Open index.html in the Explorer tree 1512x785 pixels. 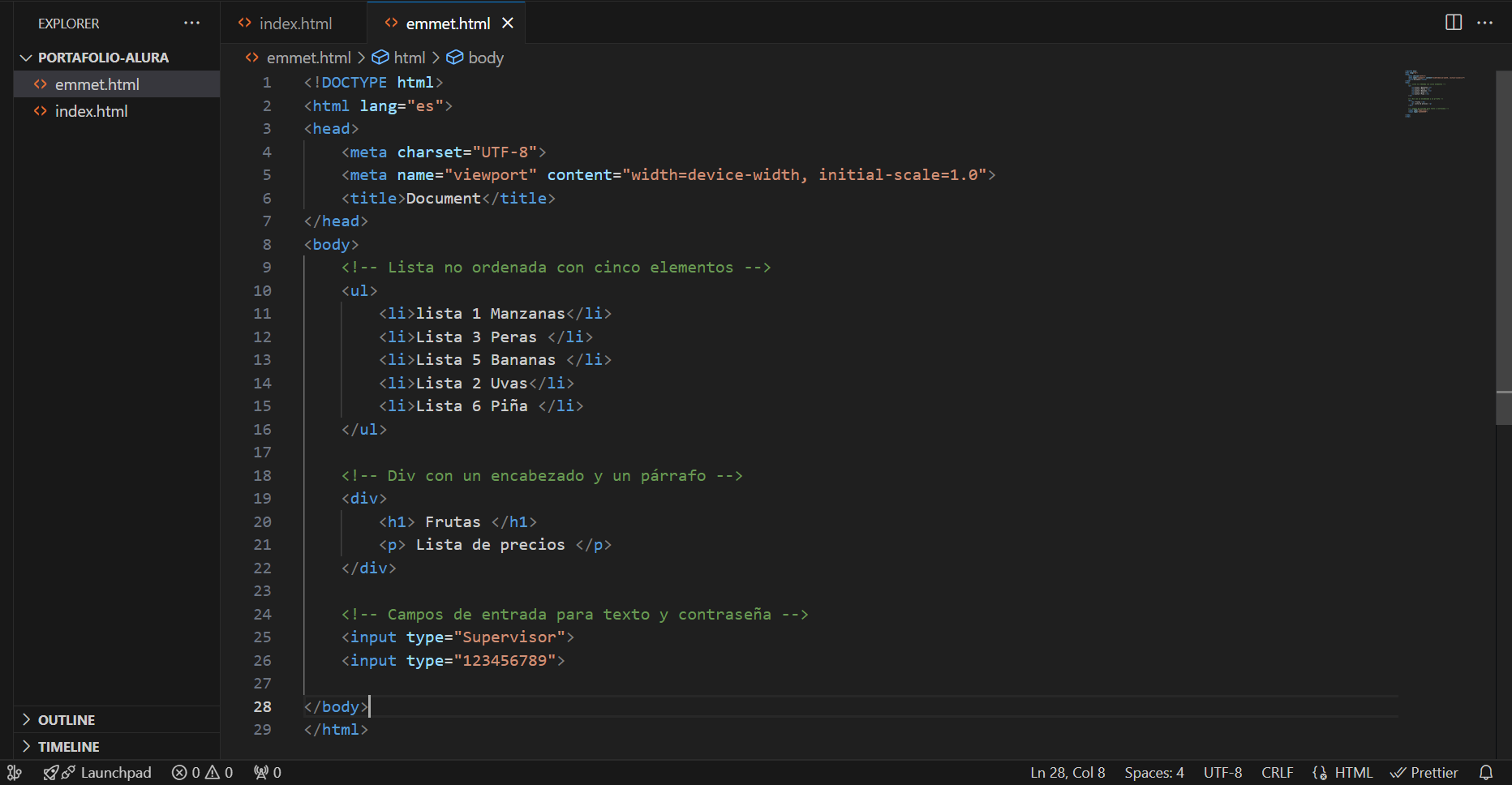click(117, 111)
